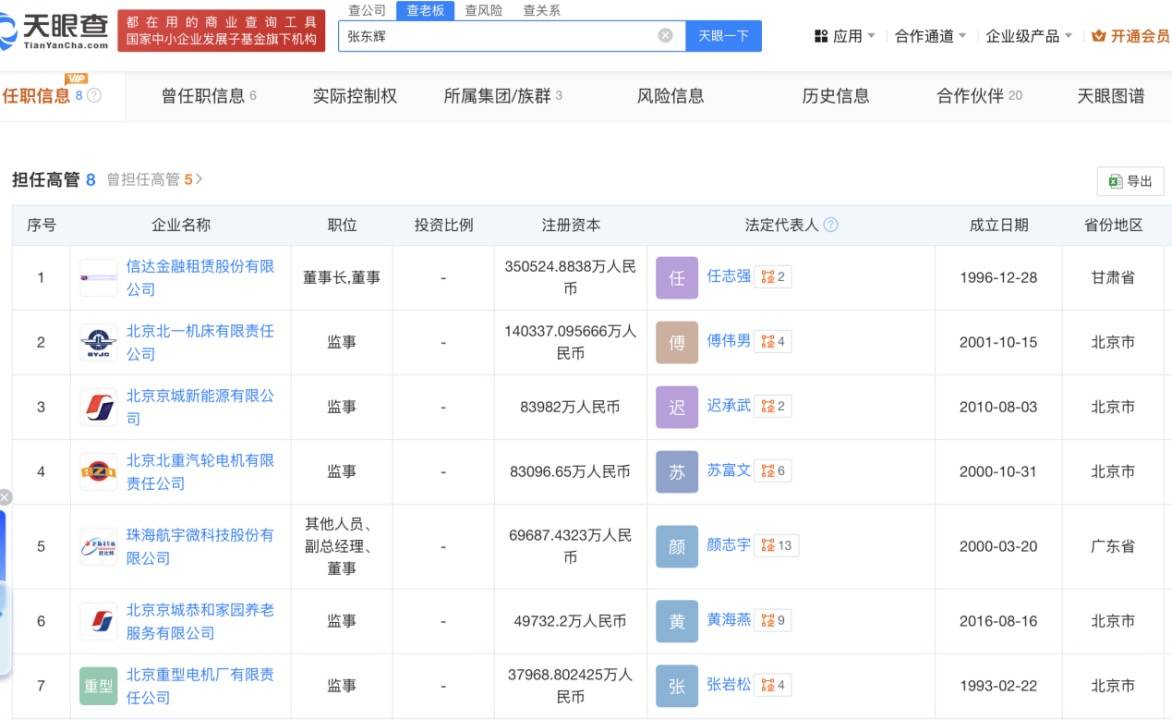Select the 张 avatar for 张岩松
The height and width of the screenshot is (720, 1172).
tap(676, 686)
